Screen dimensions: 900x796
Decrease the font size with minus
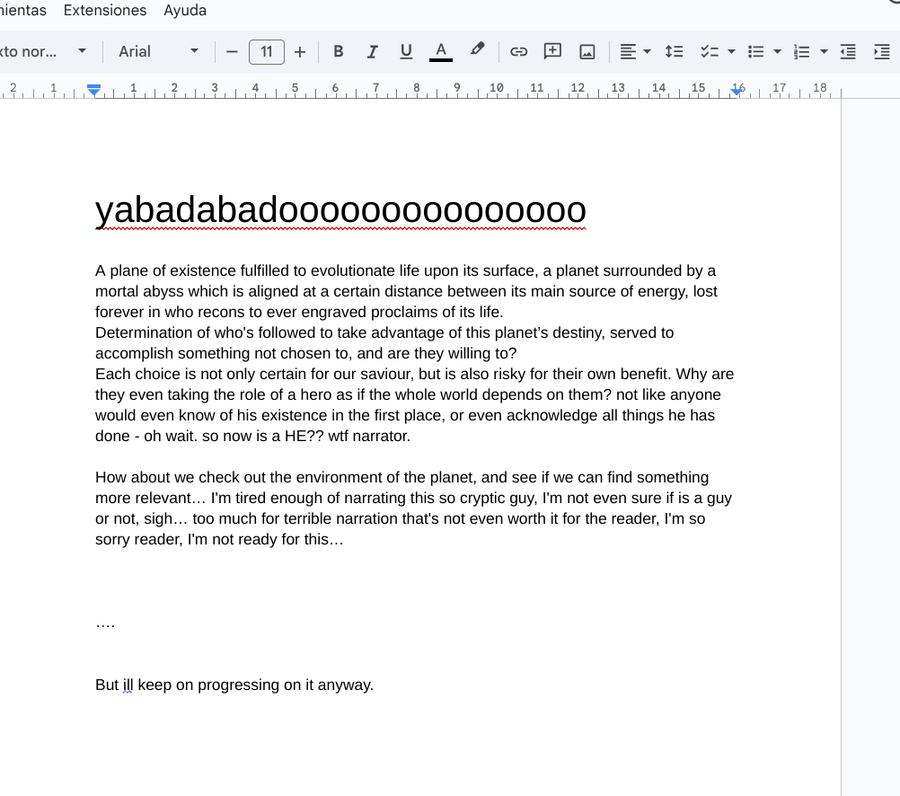point(232,52)
